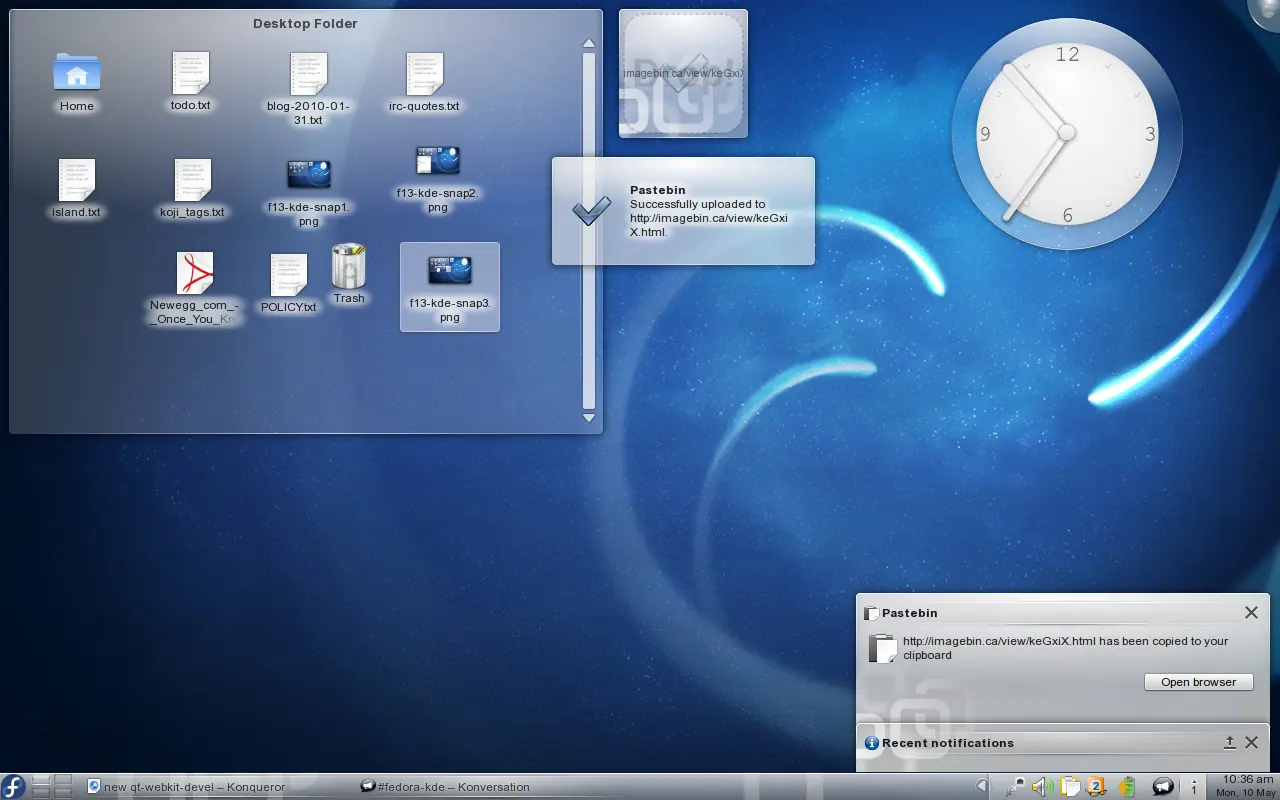Viewport: 1280px width, 800px height.
Task: Click the Desktop Folder title
Action: pyautogui.click(x=305, y=23)
